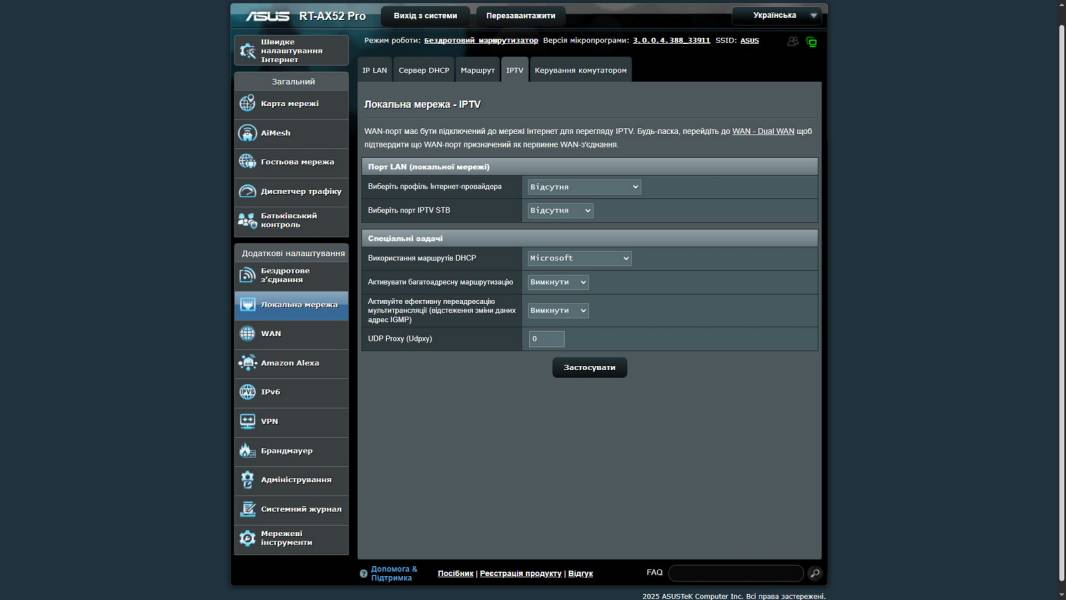Screen dimensions: 1066x600
Task: Open the Quick Internet Setup icon
Action: [x=248, y=50]
